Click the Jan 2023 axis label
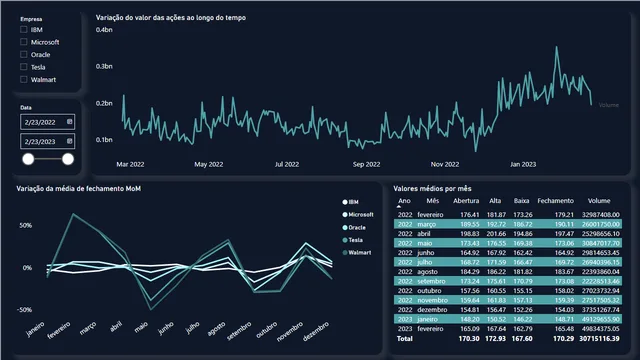The image size is (640, 360). 523,164
